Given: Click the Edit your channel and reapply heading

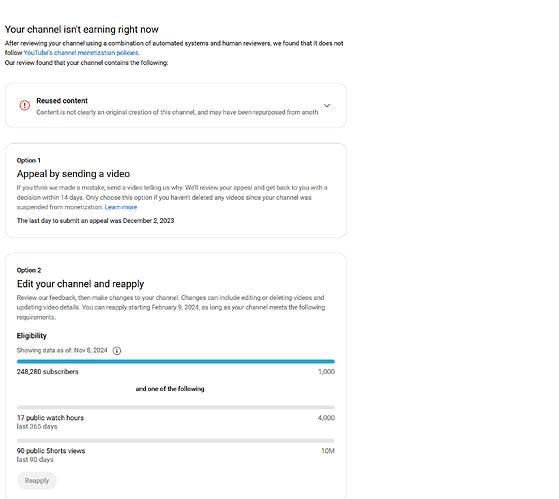Looking at the screenshot, I should pos(80,284).
